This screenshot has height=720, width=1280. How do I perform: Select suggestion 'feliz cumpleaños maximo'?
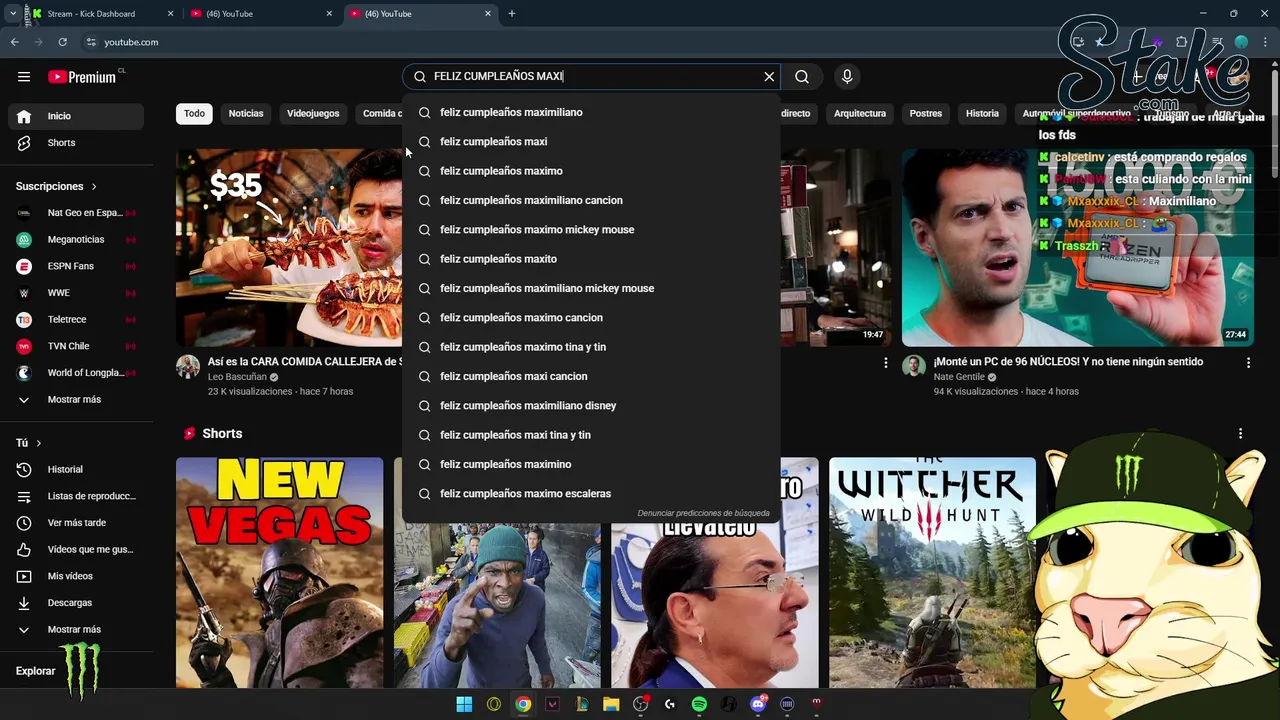[x=590, y=171]
